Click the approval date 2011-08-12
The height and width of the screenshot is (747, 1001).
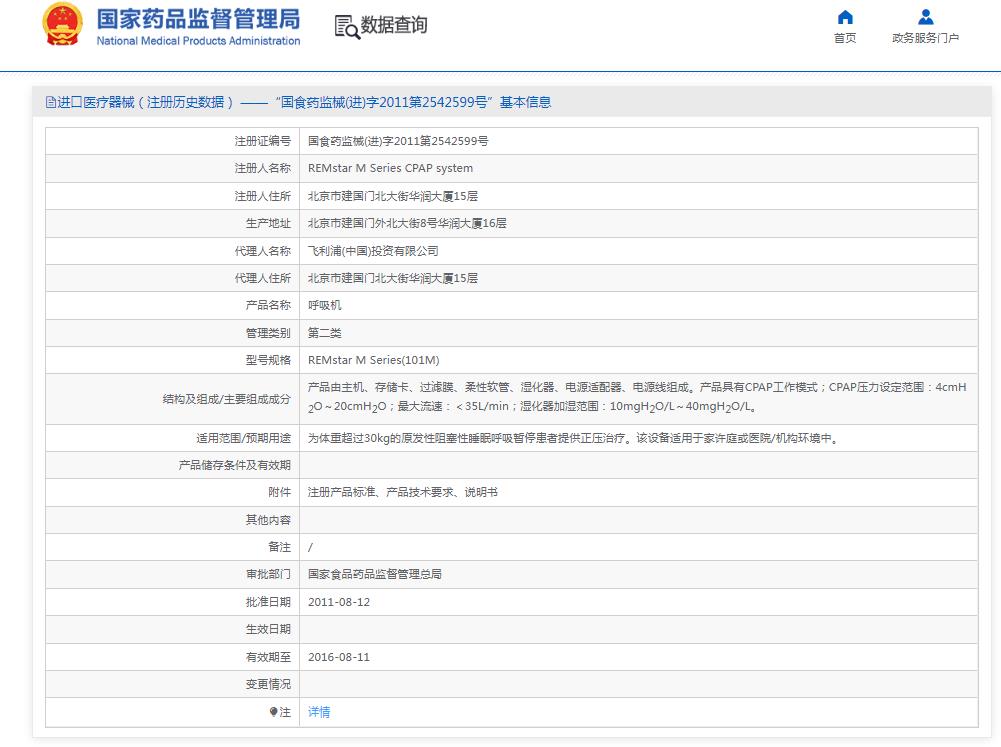[338, 602]
